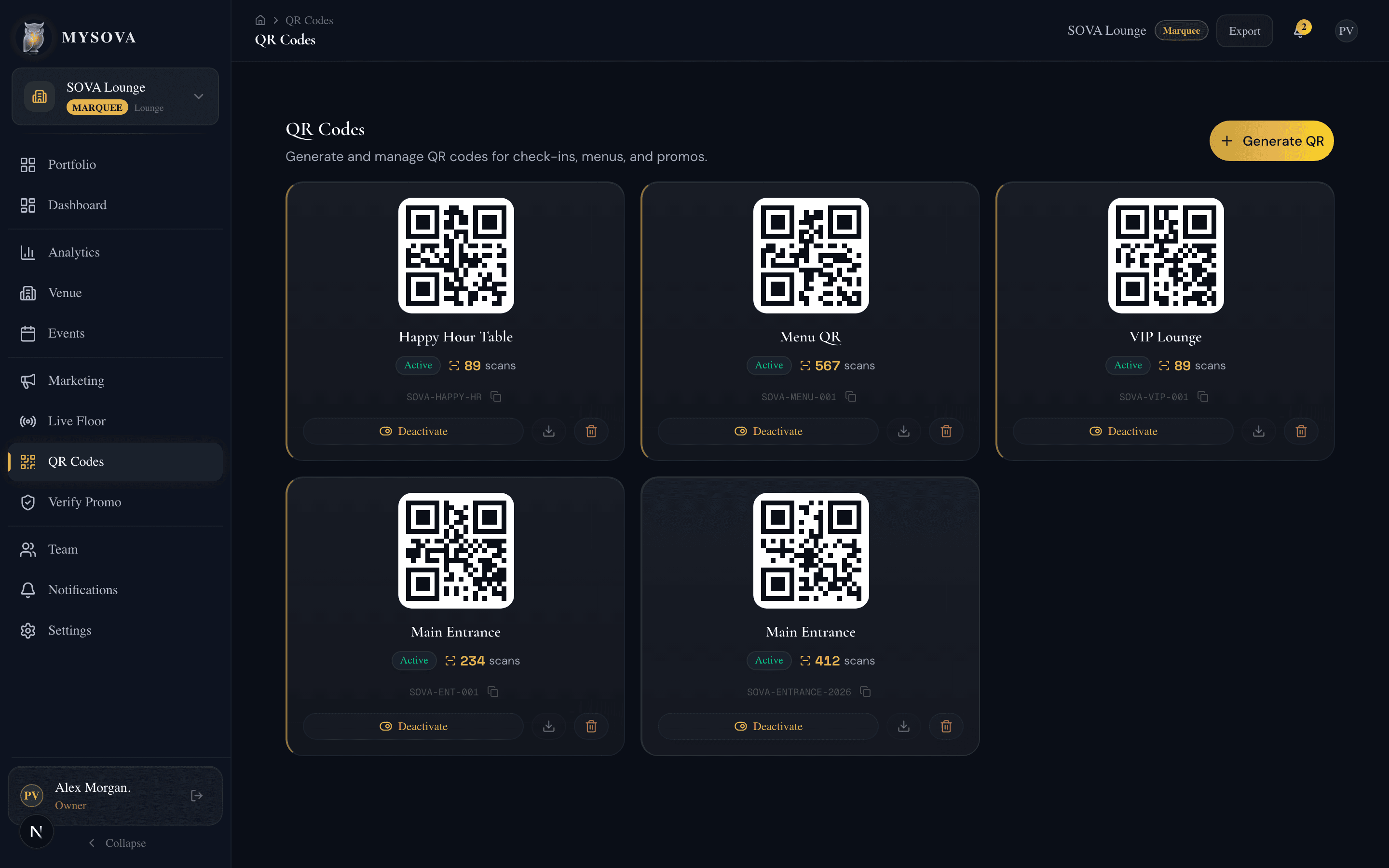Select the Live Floor broadcast icon
The height and width of the screenshot is (868, 1389).
28,421
